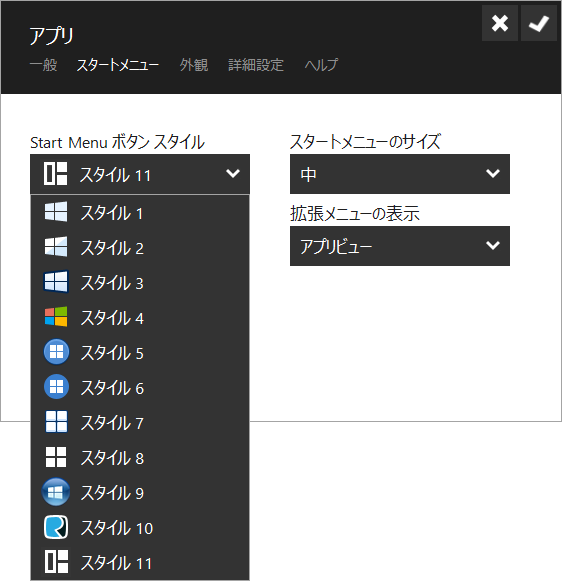
Task: Collapse the Start Menu ボタン スタイル dropdown
Action: pos(140,174)
